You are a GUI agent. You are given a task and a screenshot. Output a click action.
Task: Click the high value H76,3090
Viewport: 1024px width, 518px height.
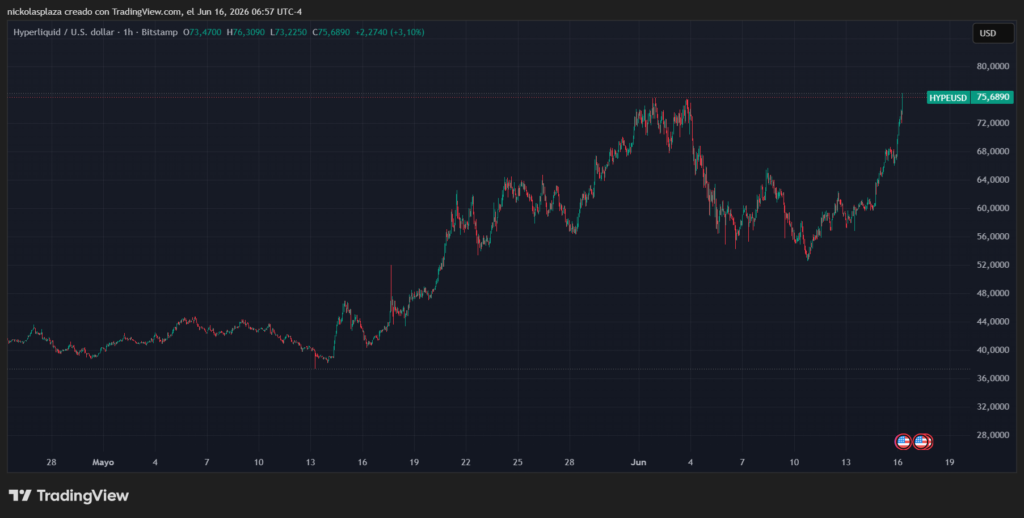pos(247,32)
